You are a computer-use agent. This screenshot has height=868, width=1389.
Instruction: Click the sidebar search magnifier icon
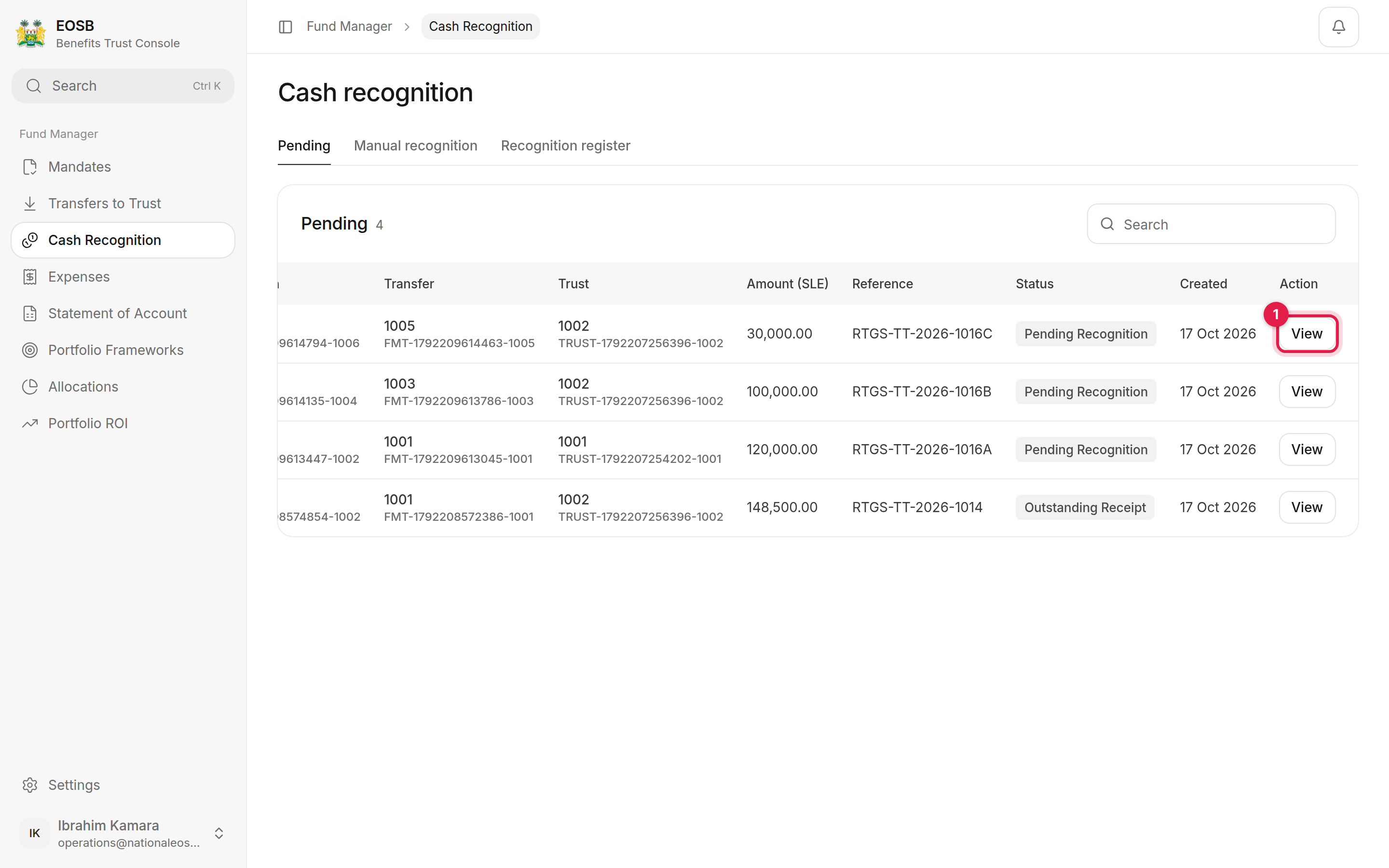point(34,86)
